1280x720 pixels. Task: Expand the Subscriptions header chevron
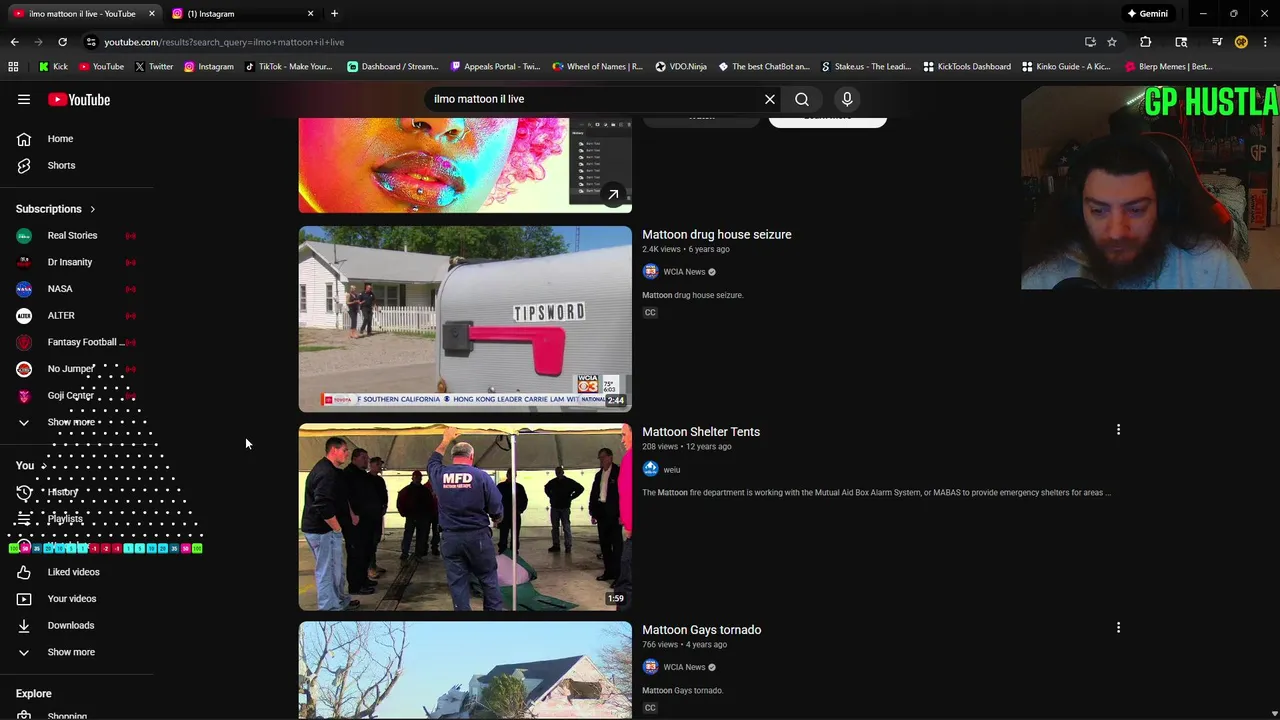[92, 209]
